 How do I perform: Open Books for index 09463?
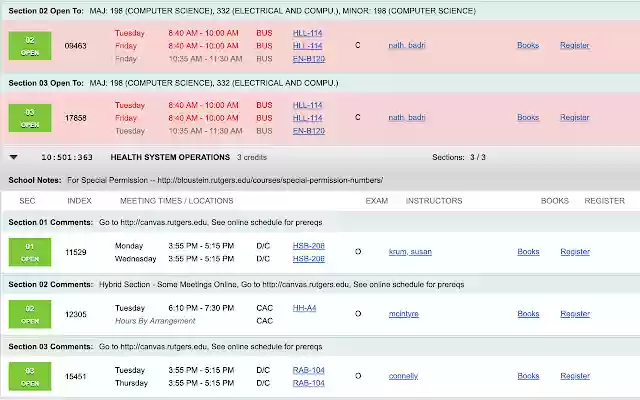pos(528,45)
